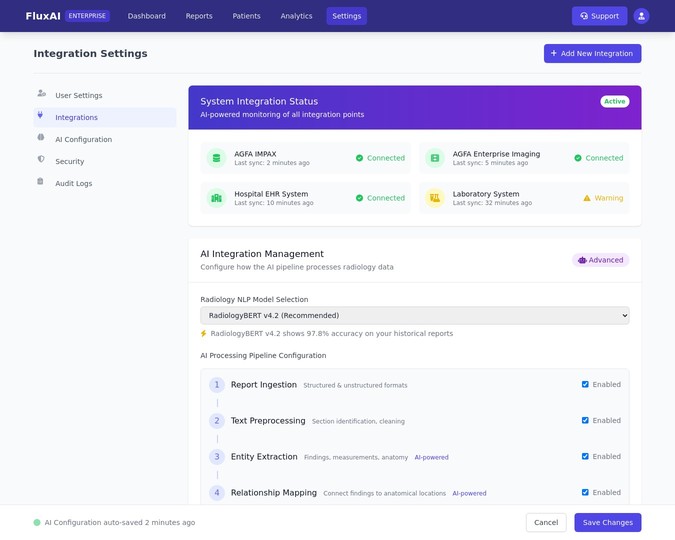Click the step 1 number circle
The width and height of the screenshot is (675, 540).
click(217, 385)
